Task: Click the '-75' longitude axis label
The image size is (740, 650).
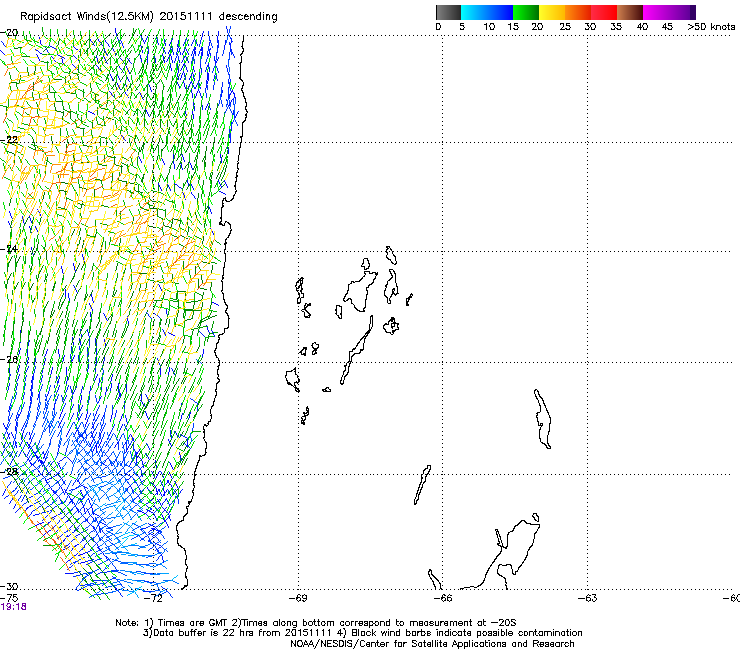Action: pyautogui.click(x=9, y=598)
